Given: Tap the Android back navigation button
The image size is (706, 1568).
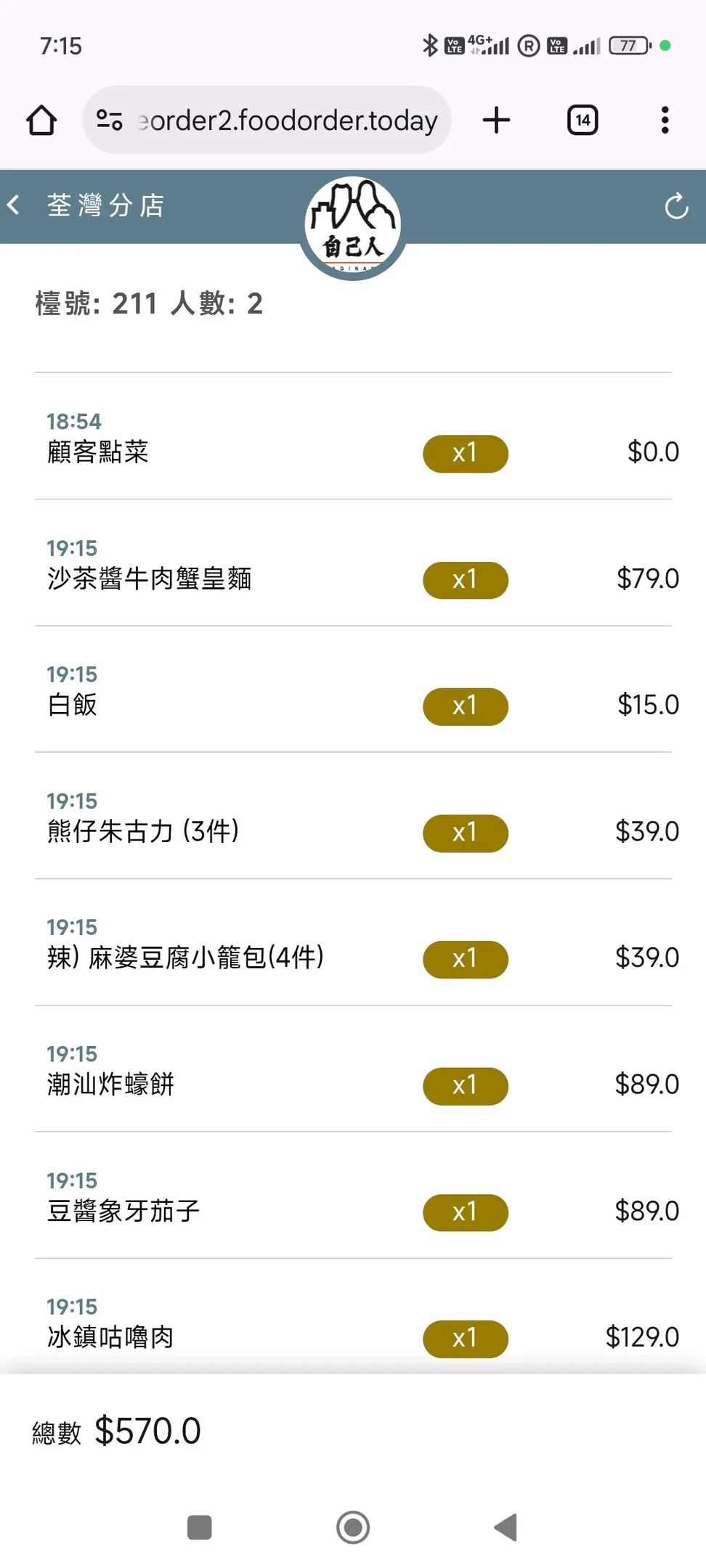Looking at the screenshot, I should tap(506, 1527).
